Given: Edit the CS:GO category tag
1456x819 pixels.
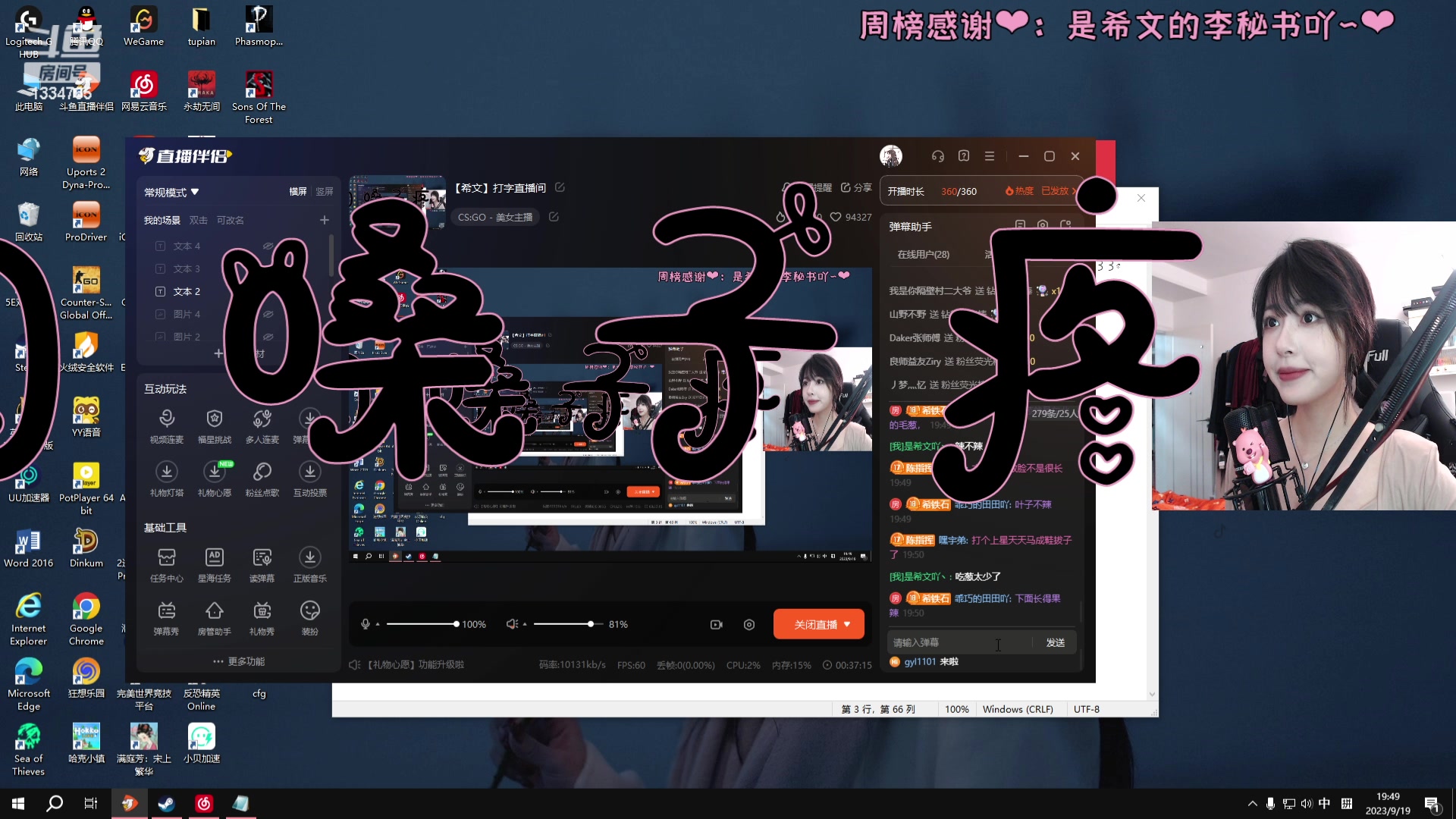Looking at the screenshot, I should 554,217.
